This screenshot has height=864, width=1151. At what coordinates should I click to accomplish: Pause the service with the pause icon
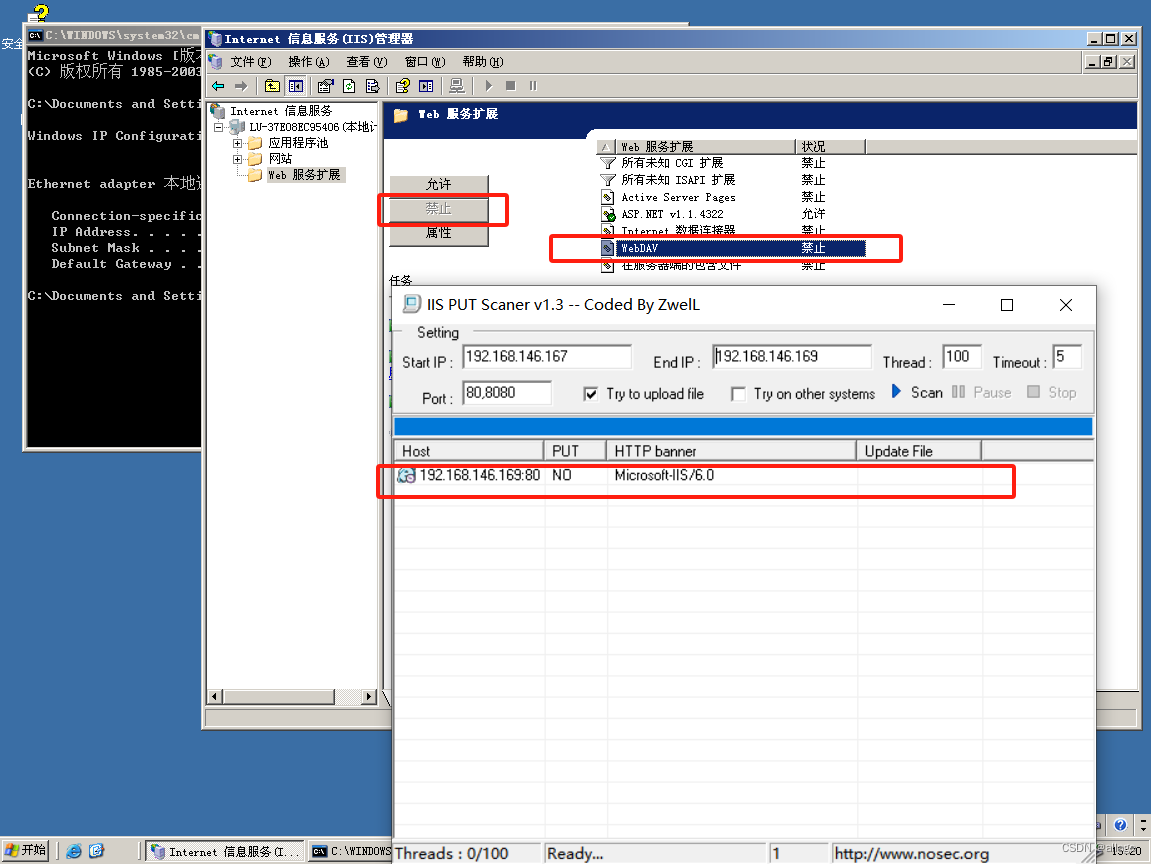click(x=533, y=86)
